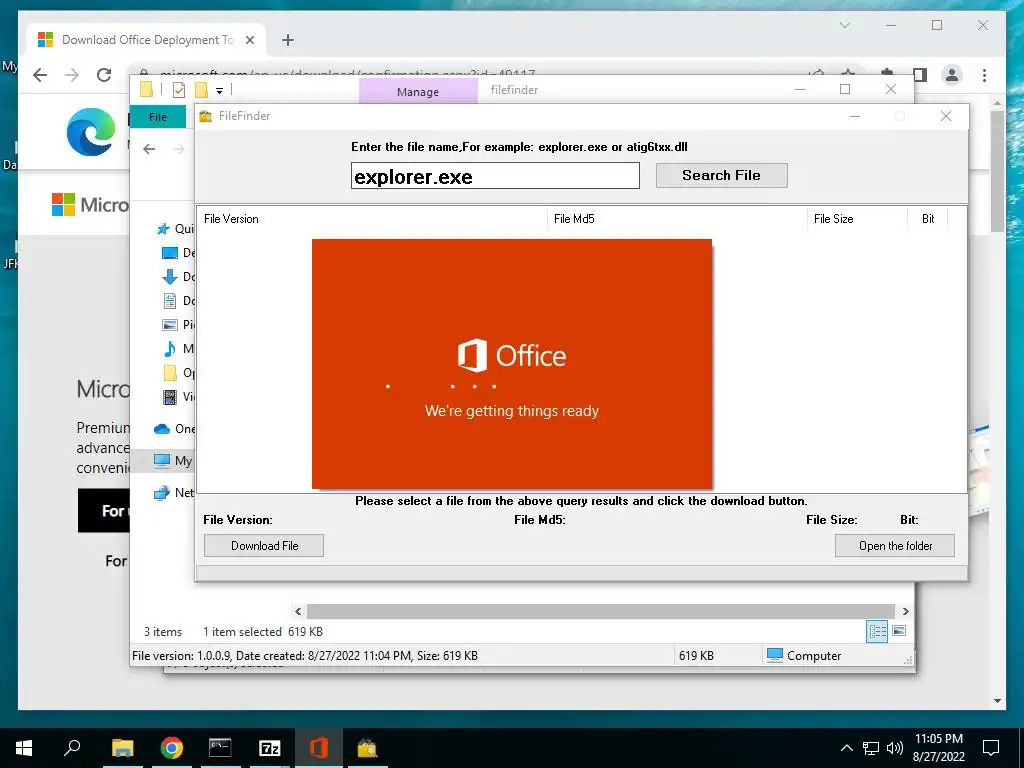1024x768 pixels.
Task: Click the left scroll arrow in Explorer
Action: tap(298, 611)
